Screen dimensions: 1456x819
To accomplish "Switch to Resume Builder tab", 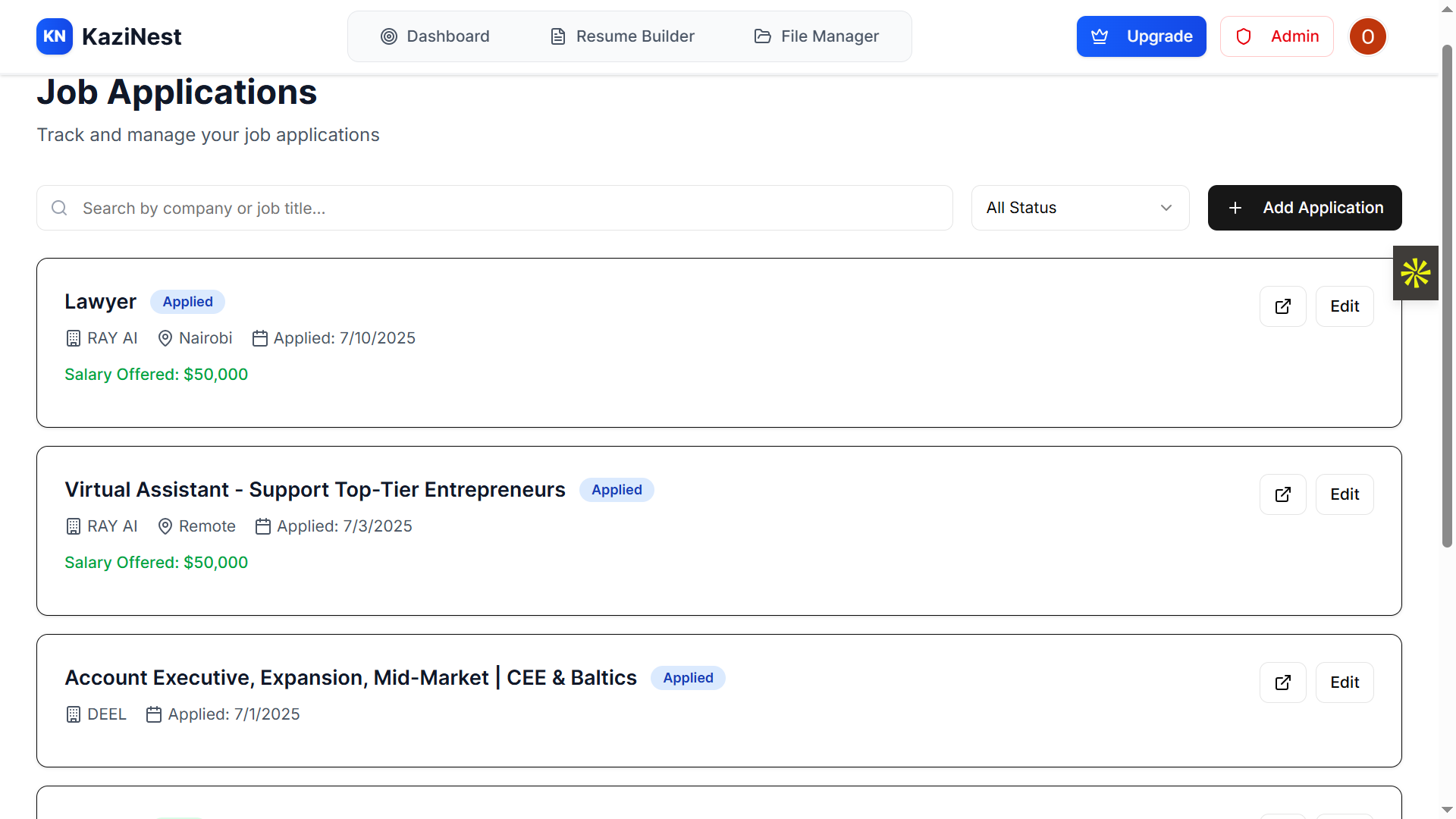I will (x=622, y=36).
